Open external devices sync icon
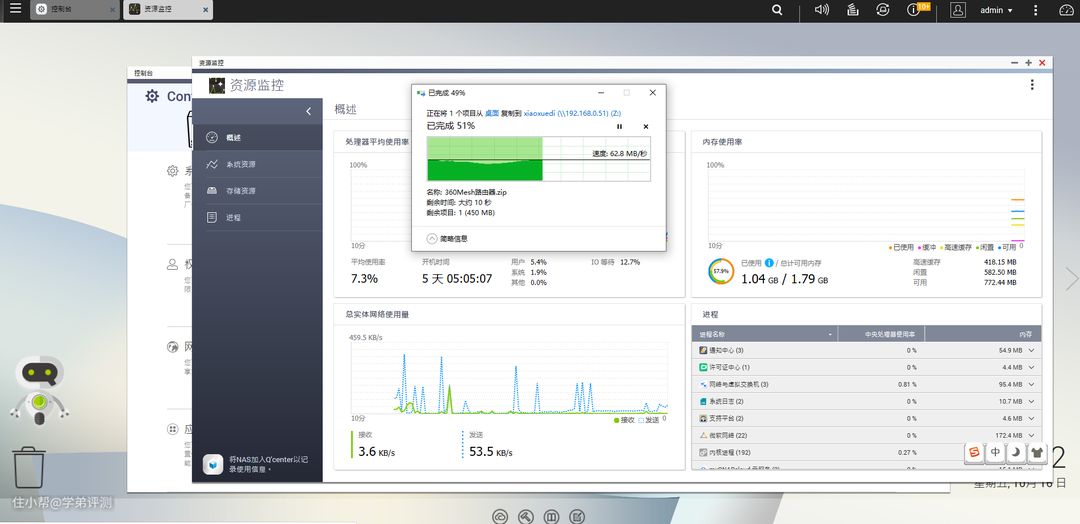This screenshot has height=524, width=1080. point(882,10)
